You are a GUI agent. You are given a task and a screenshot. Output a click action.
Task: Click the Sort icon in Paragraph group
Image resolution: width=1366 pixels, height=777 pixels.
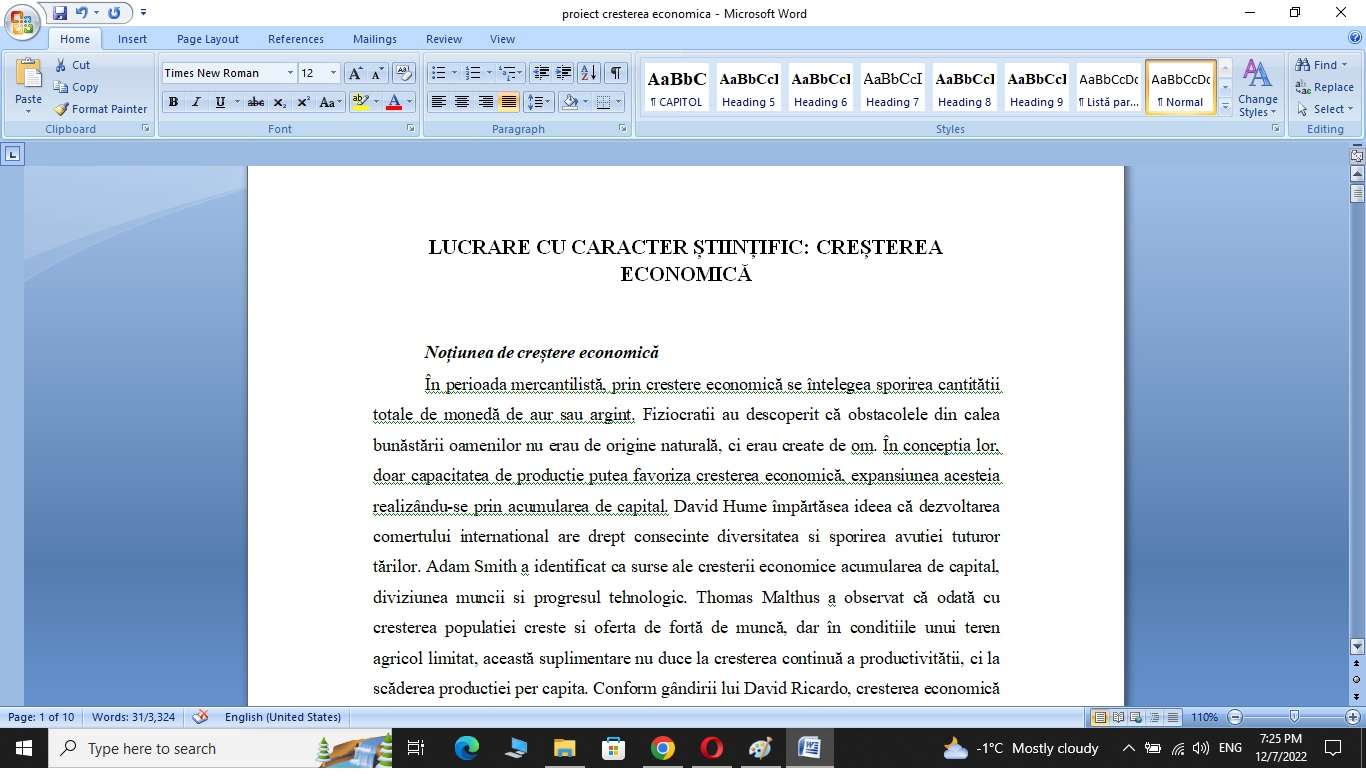point(589,73)
